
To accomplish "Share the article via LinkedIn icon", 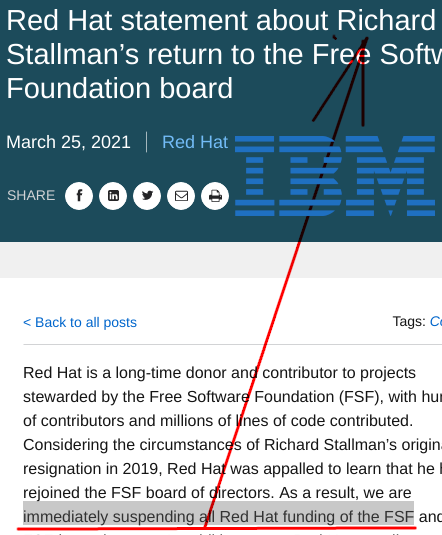I will click(113, 196).
